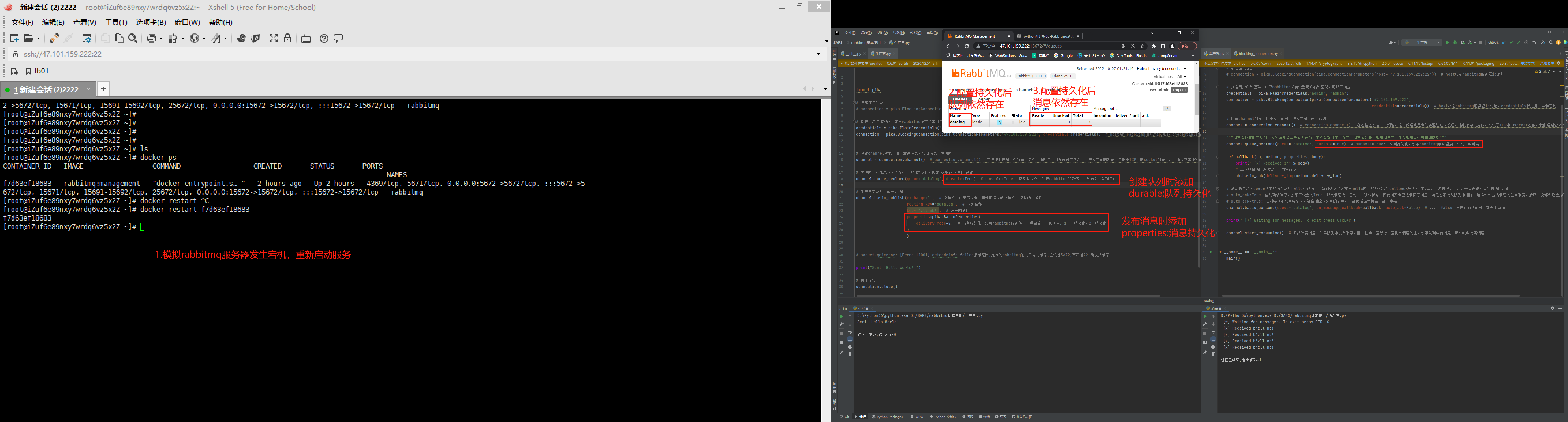Open the Help question-mark icon in Xshell

tap(324, 38)
